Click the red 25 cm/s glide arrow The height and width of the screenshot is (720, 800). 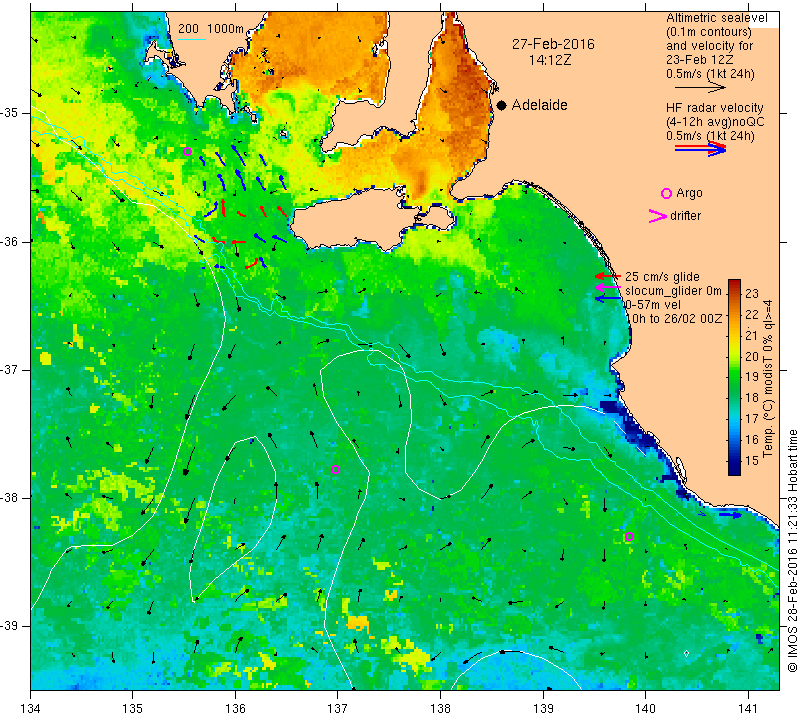608,276
